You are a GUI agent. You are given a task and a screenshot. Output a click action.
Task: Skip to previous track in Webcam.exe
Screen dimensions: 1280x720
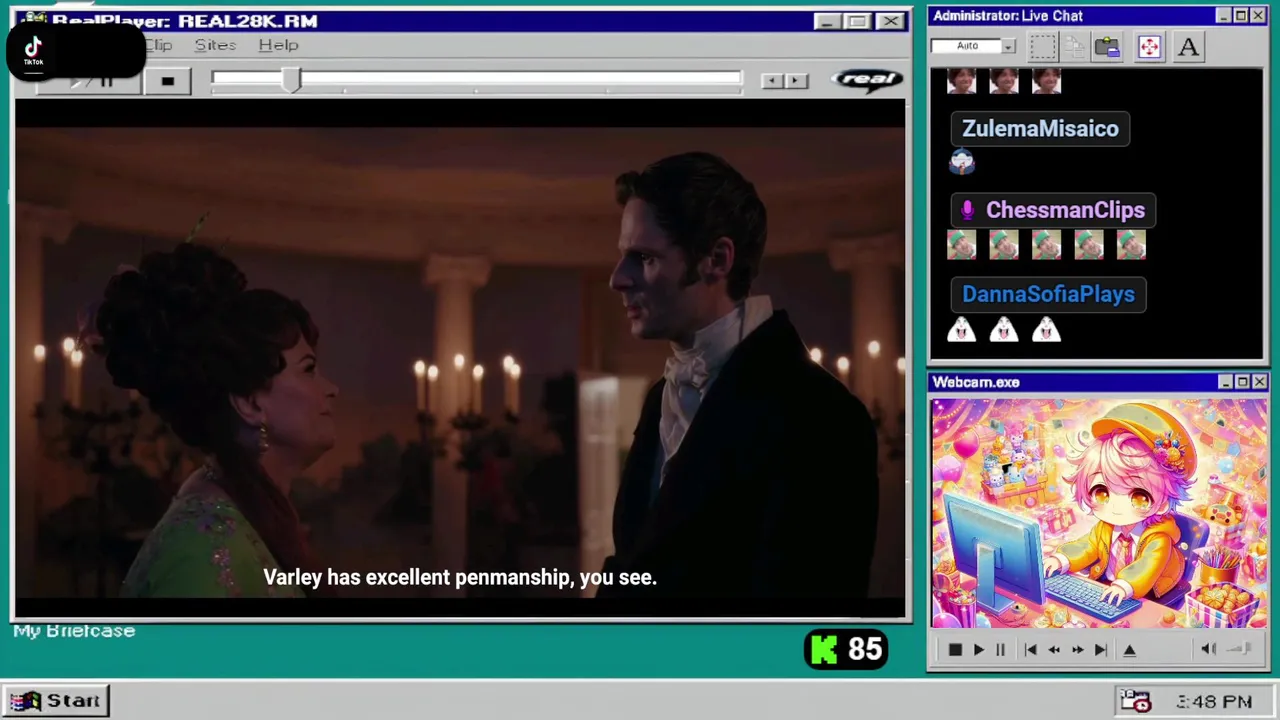pyautogui.click(x=1030, y=650)
